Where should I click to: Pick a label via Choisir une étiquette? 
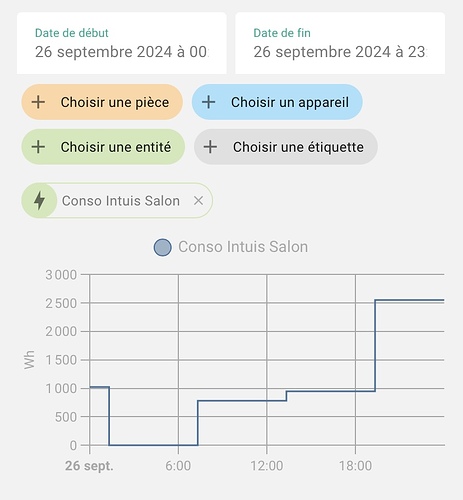point(286,147)
